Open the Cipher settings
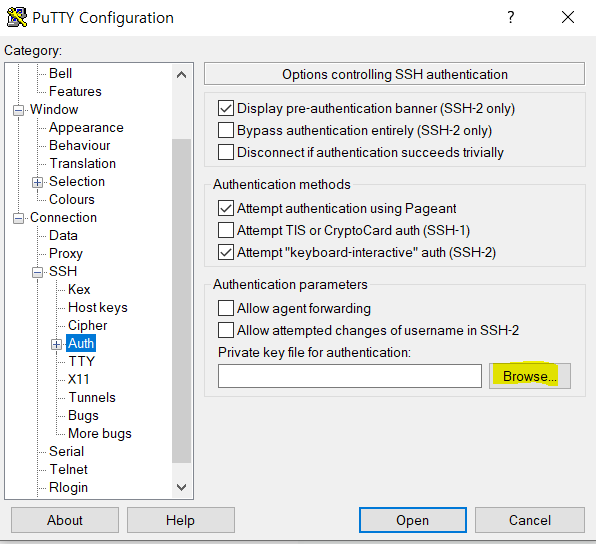The height and width of the screenshot is (544, 596). coord(87,325)
